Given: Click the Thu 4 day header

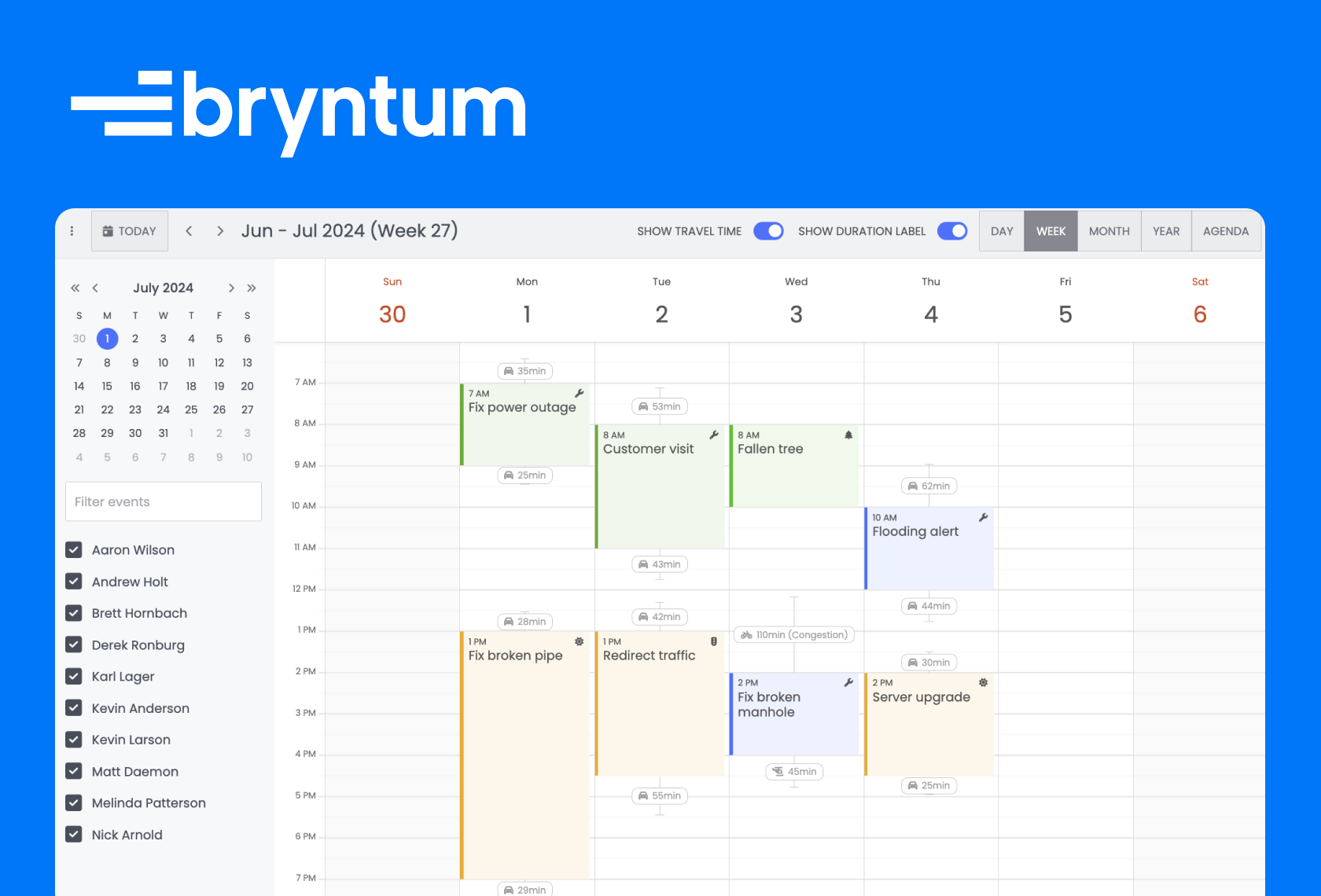Looking at the screenshot, I should (931, 302).
